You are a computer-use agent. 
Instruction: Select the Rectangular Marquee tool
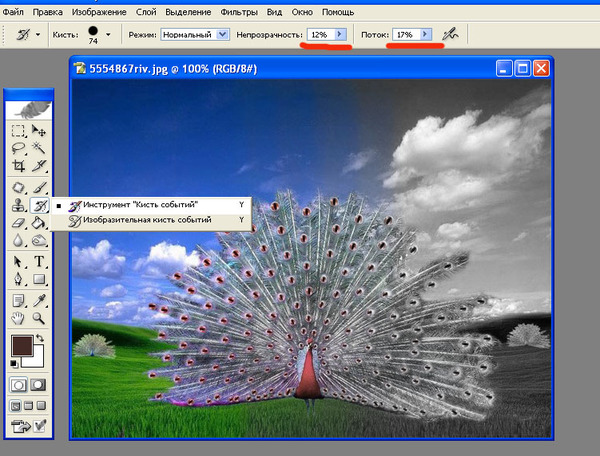click(x=18, y=131)
